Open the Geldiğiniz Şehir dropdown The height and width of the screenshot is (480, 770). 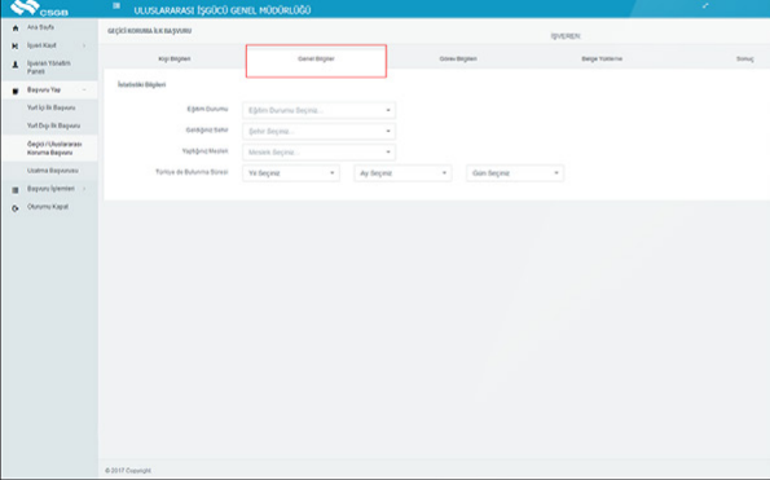(x=319, y=131)
